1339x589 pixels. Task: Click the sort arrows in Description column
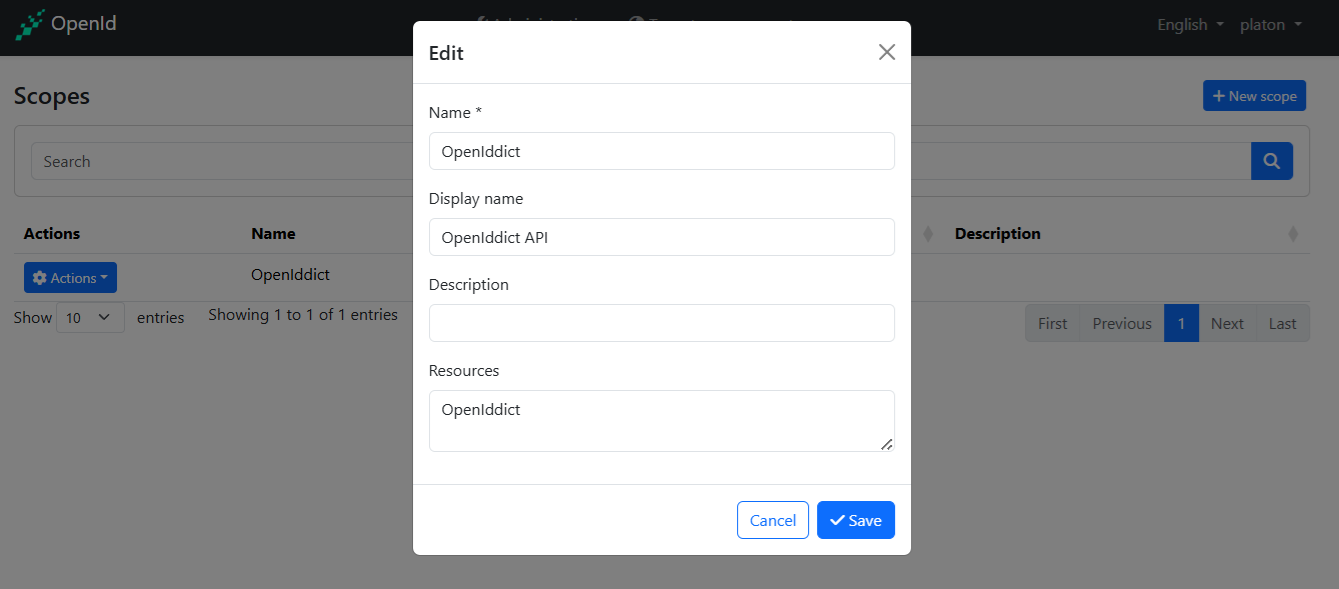1293,234
